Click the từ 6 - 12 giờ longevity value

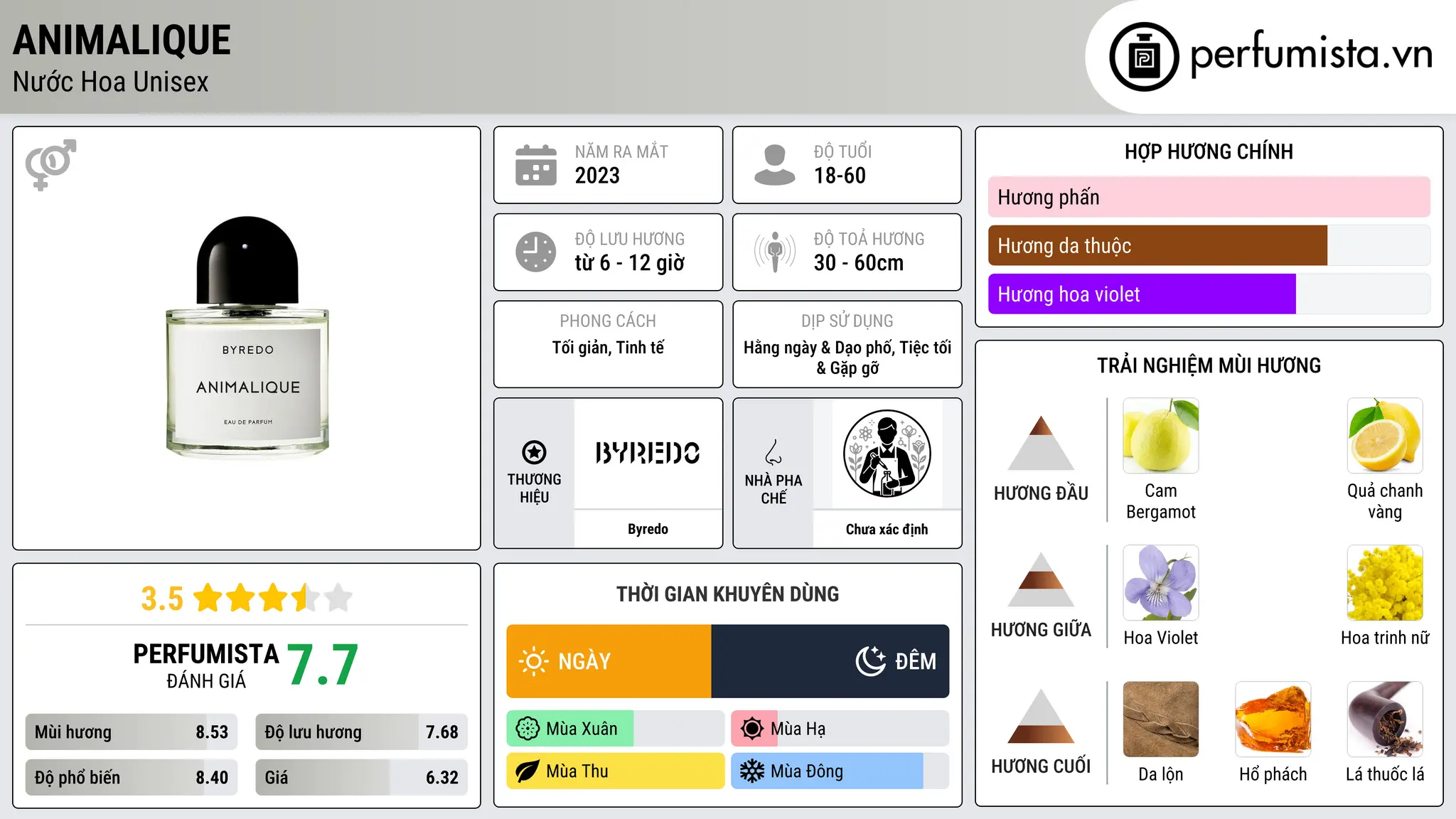click(x=630, y=263)
